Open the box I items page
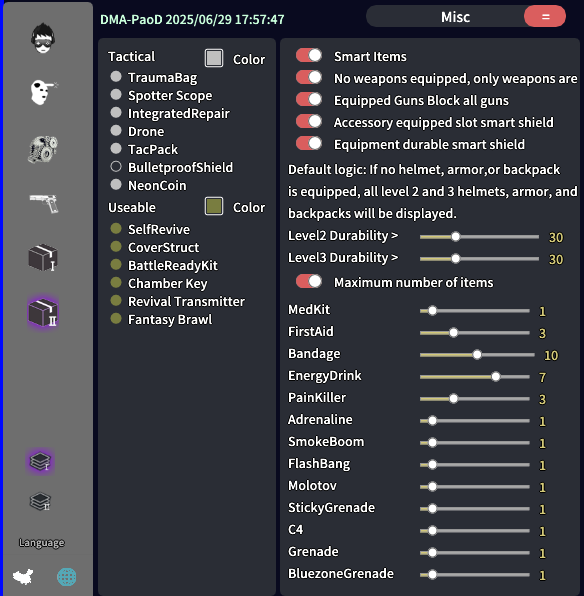 pos(43,258)
